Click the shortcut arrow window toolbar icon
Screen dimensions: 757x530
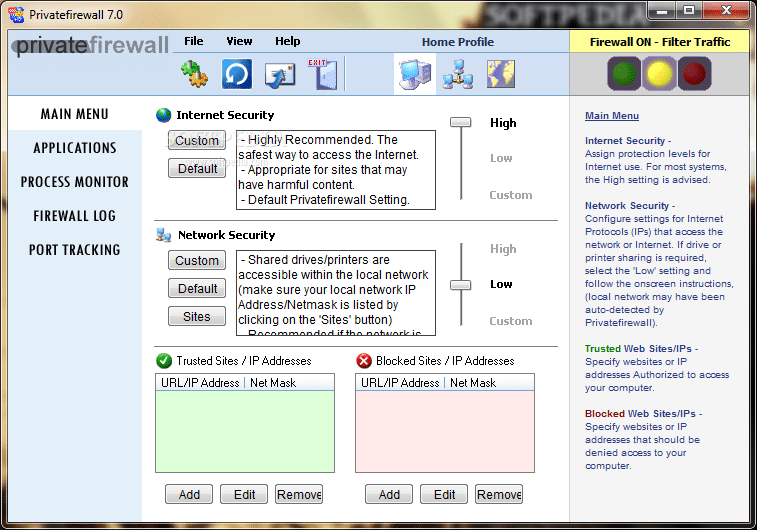click(280, 75)
